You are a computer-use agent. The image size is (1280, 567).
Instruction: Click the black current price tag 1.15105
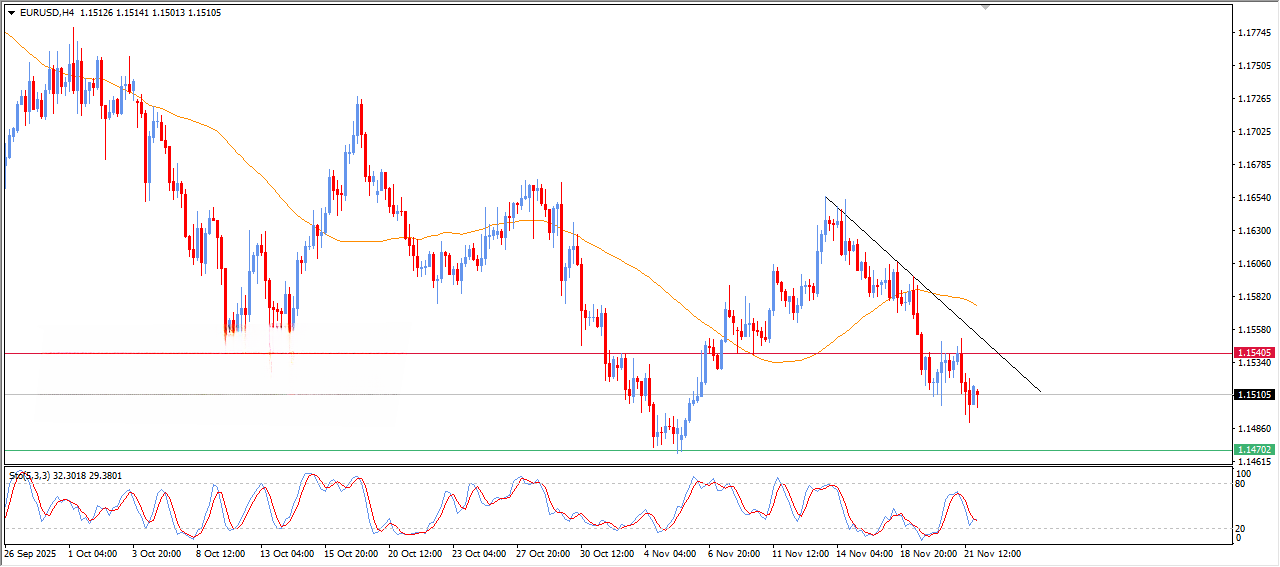click(x=1253, y=395)
